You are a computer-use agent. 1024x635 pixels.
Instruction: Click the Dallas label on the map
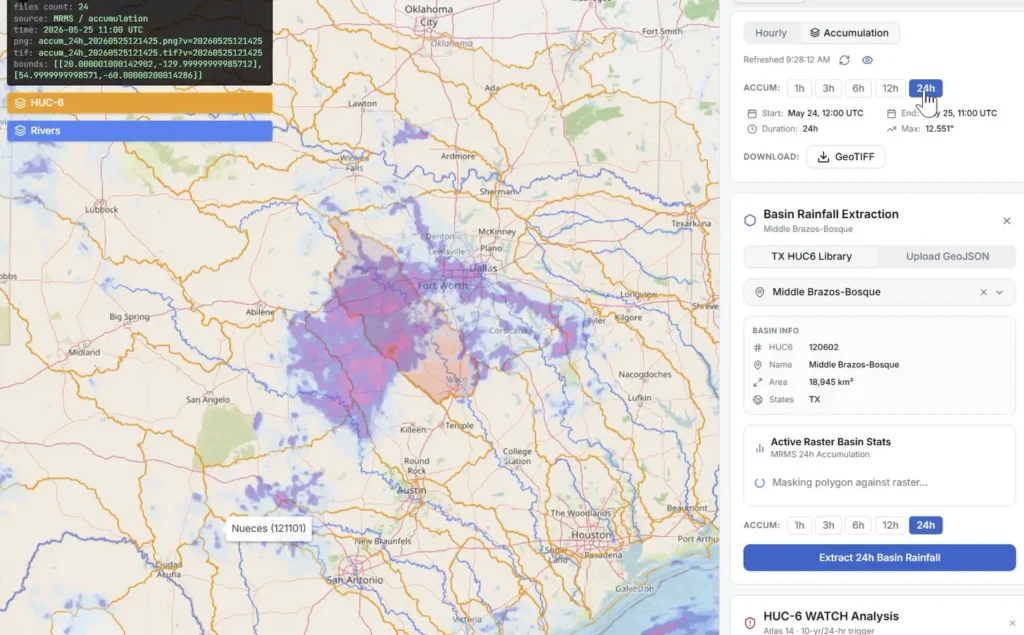tap(483, 268)
